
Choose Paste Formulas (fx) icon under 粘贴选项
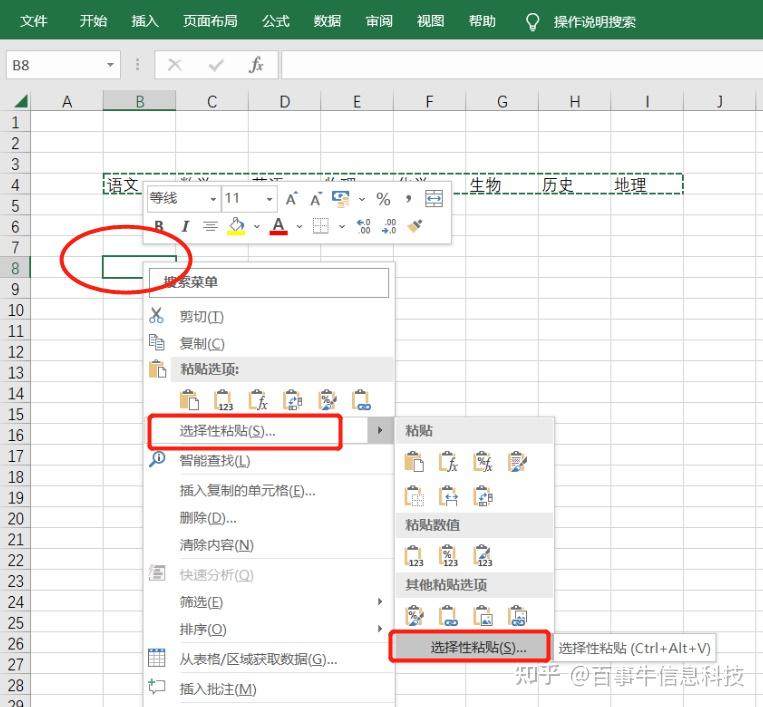pyautogui.click(x=258, y=400)
